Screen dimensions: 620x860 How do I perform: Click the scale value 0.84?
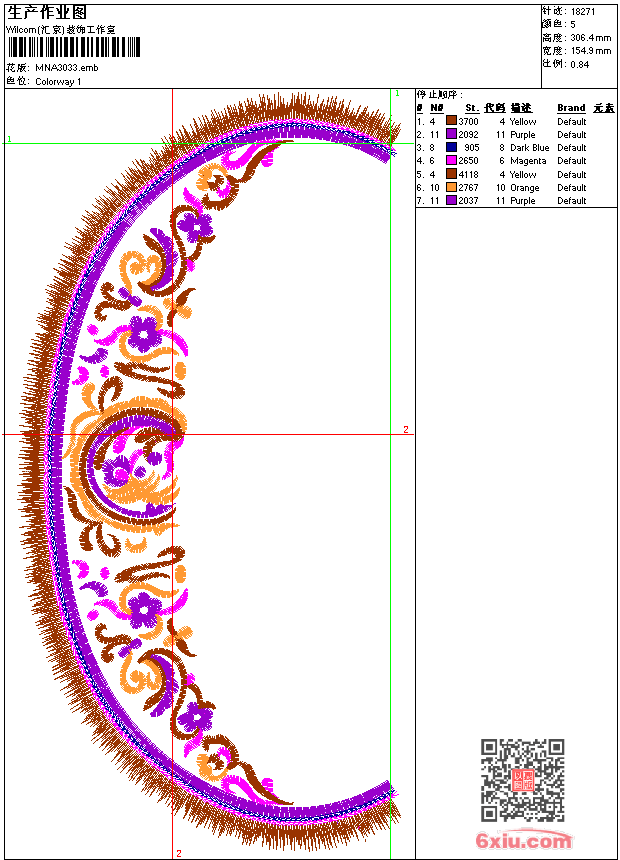click(x=579, y=64)
